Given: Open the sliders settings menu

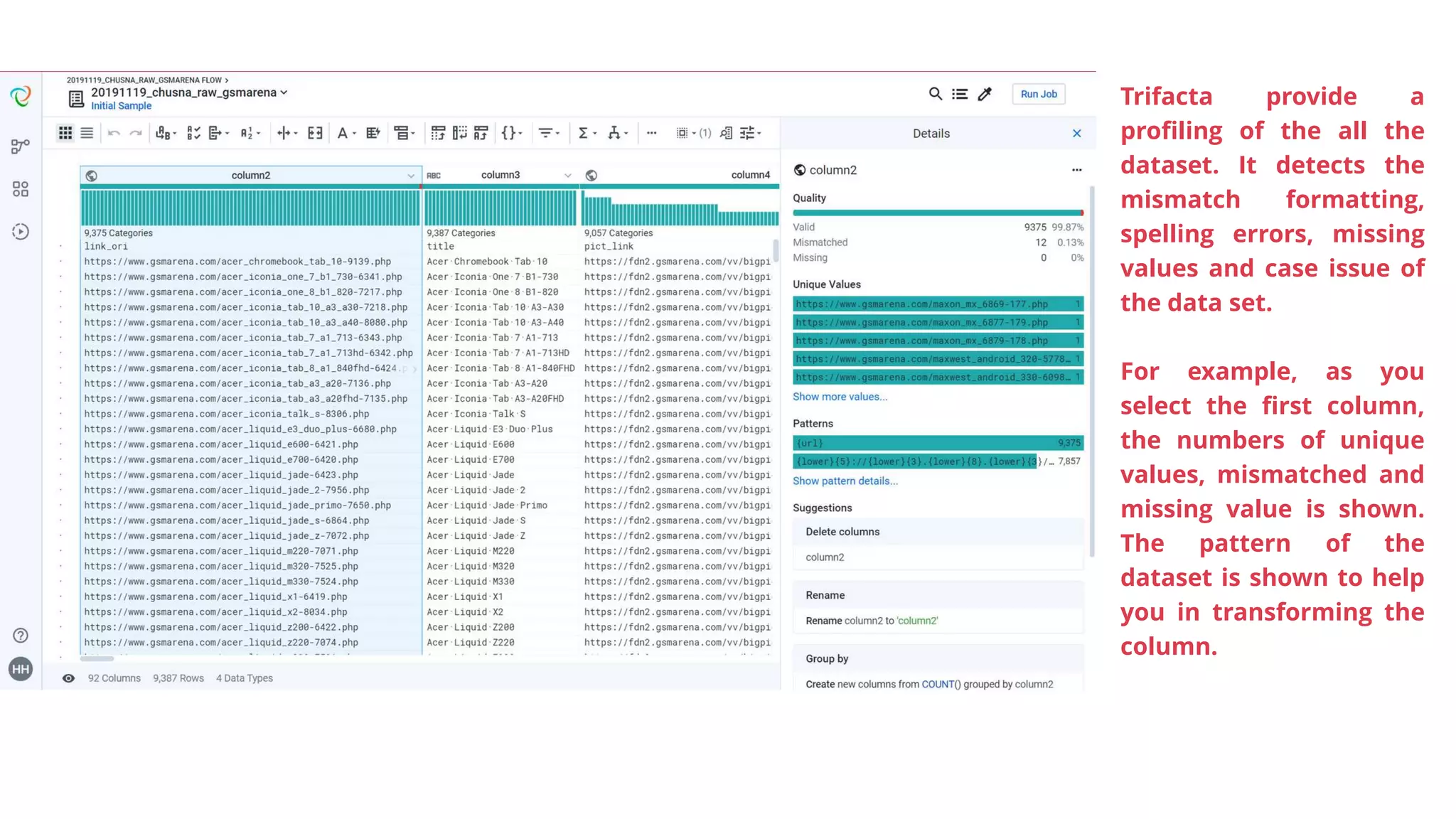Looking at the screenshot, I should (x=750, y=133).
